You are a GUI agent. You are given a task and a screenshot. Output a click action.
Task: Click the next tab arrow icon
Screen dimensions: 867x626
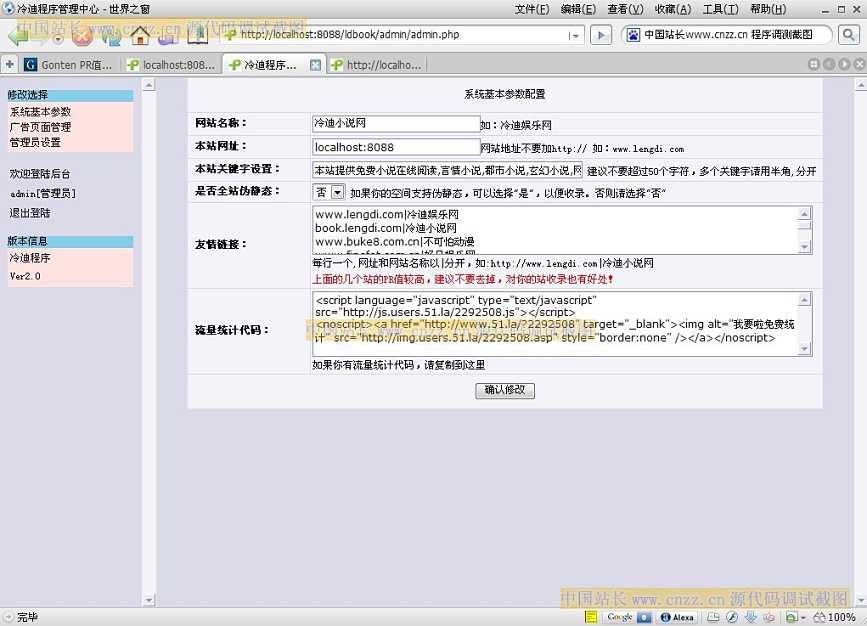click(844, 64)
